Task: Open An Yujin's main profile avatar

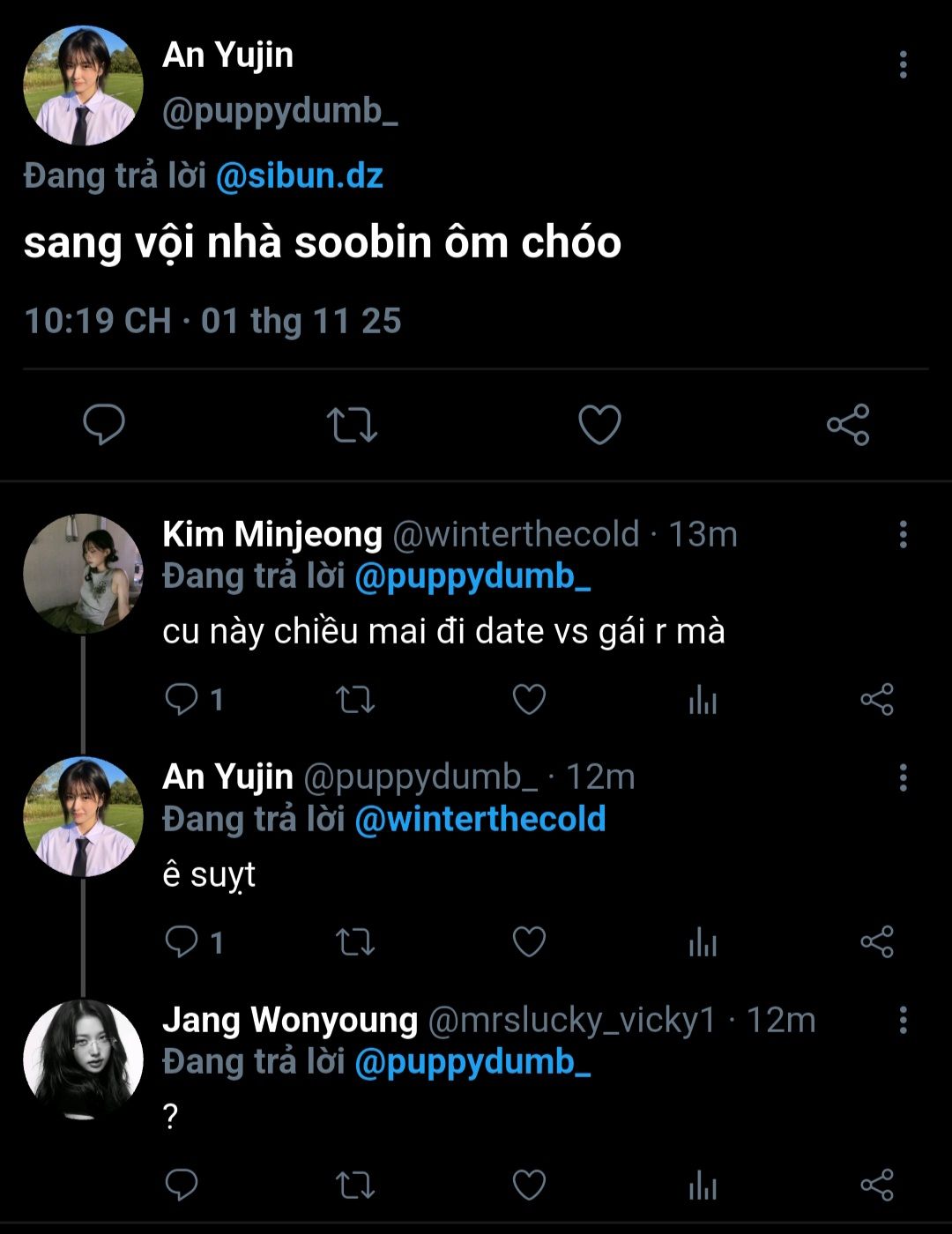Action: (83, 85)
